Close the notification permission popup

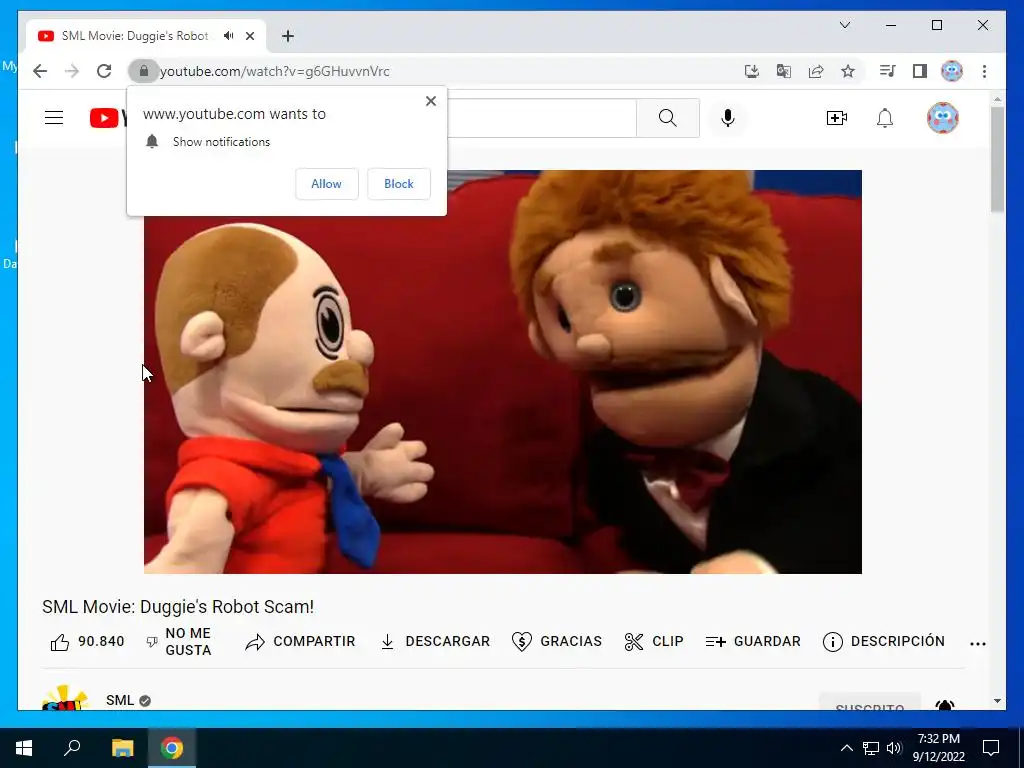tap(430, 101)
